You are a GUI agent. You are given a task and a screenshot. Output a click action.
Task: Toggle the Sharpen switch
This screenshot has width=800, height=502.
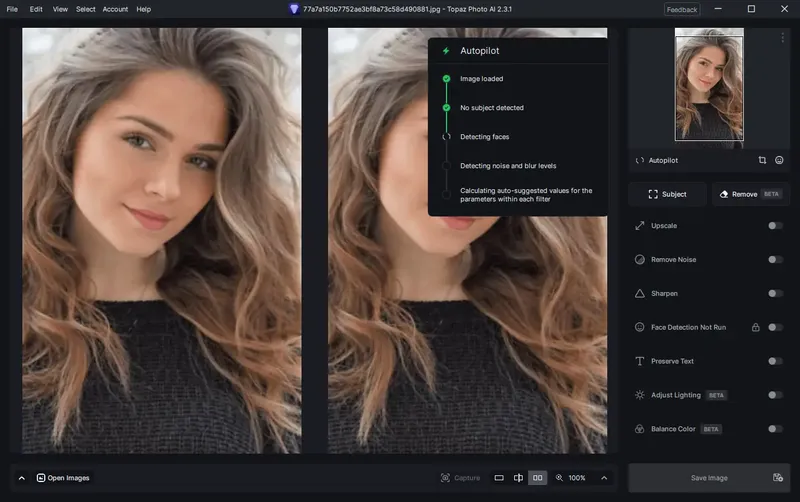point(775,293)
